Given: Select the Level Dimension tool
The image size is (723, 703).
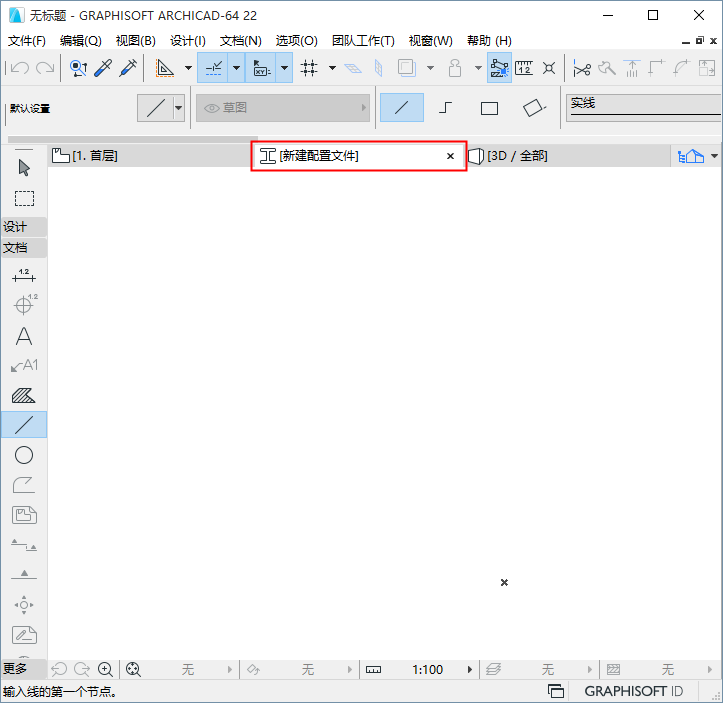Looking at the screenshot, I should click(25, 304).
